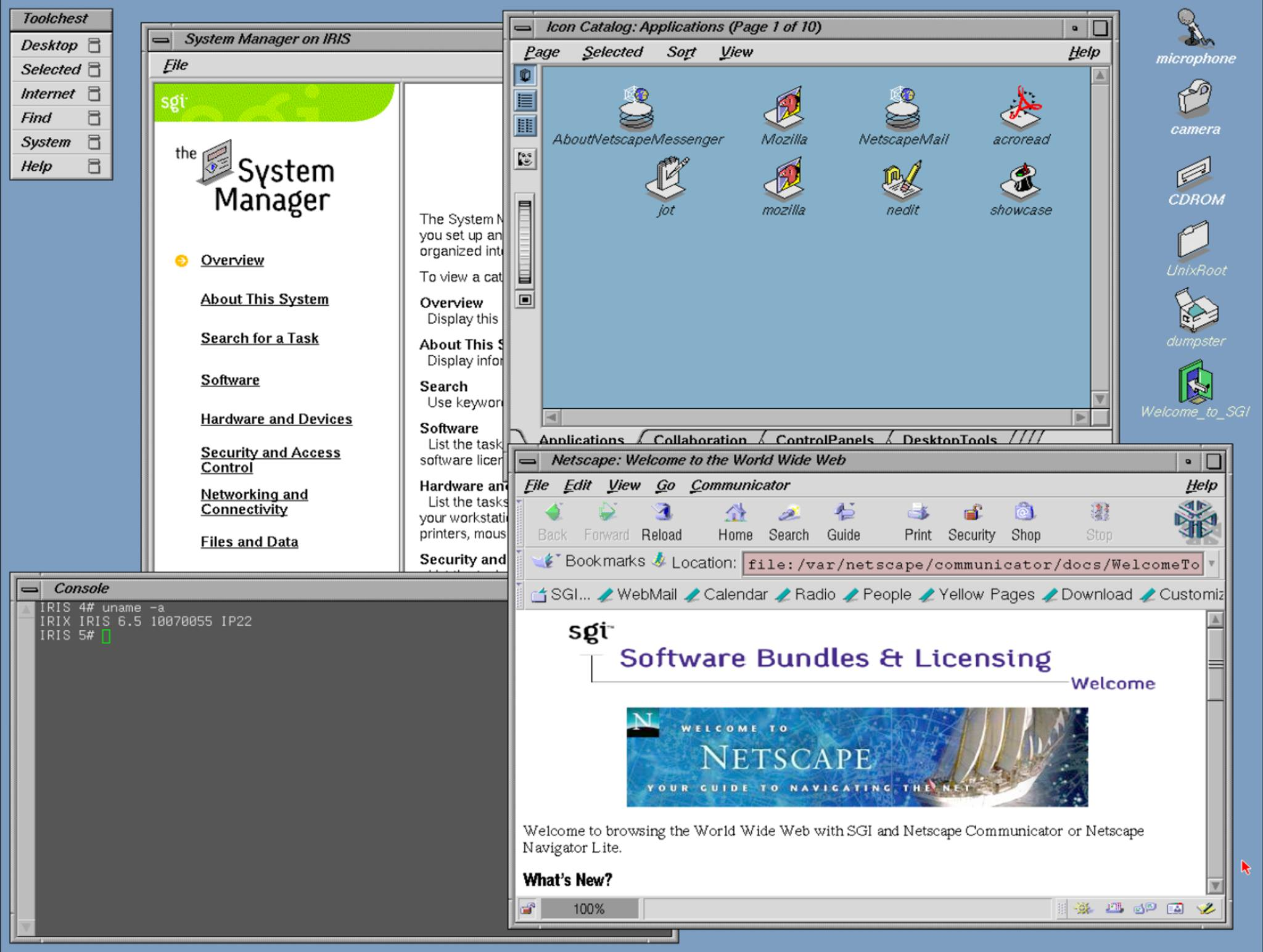Click the Hardware and Devices link
The width and height of the screenshot is (1263, 952).
click(x=276, y=419)
